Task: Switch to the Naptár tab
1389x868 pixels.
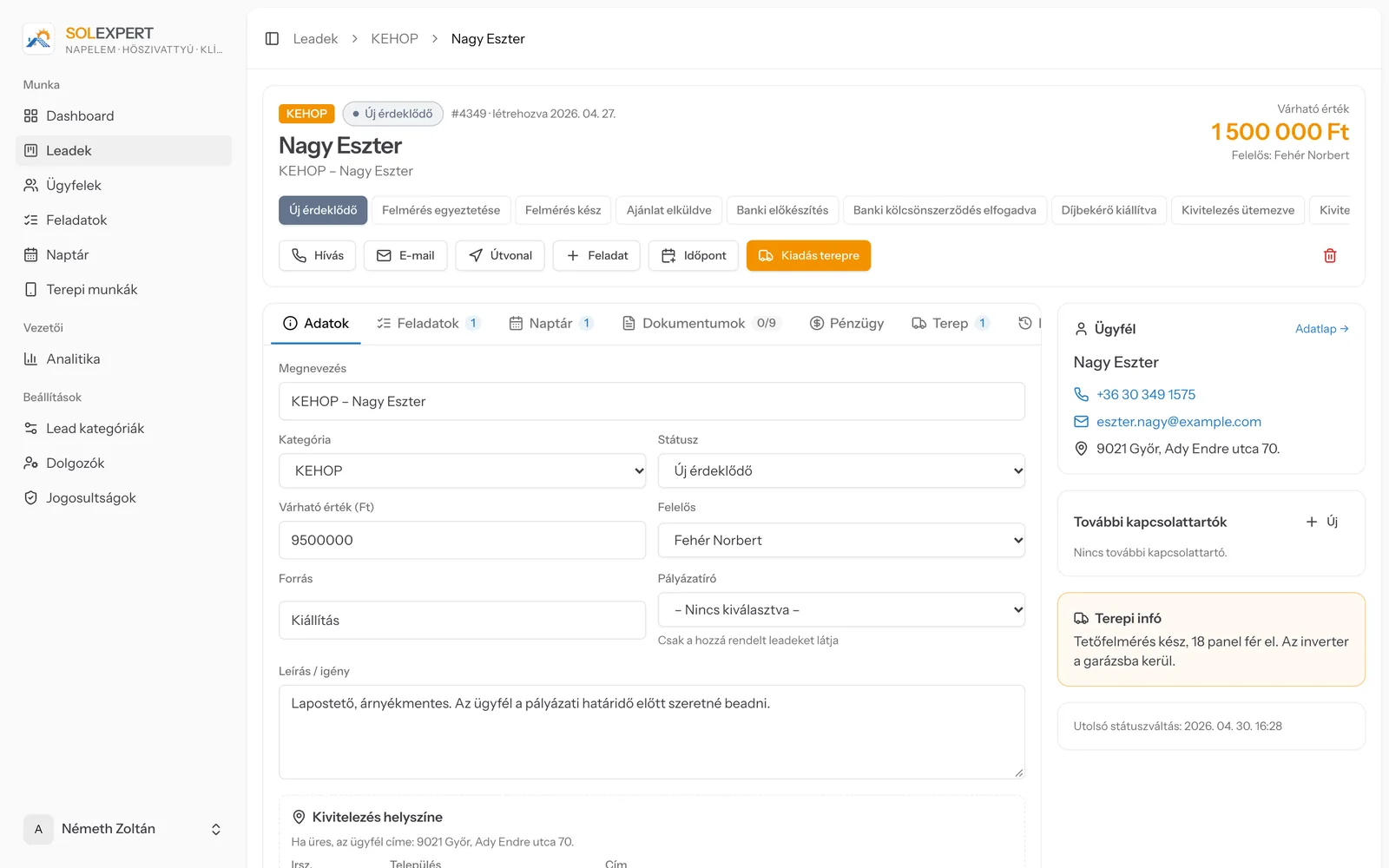Action: pyautogui.click(x=550, y=323)
